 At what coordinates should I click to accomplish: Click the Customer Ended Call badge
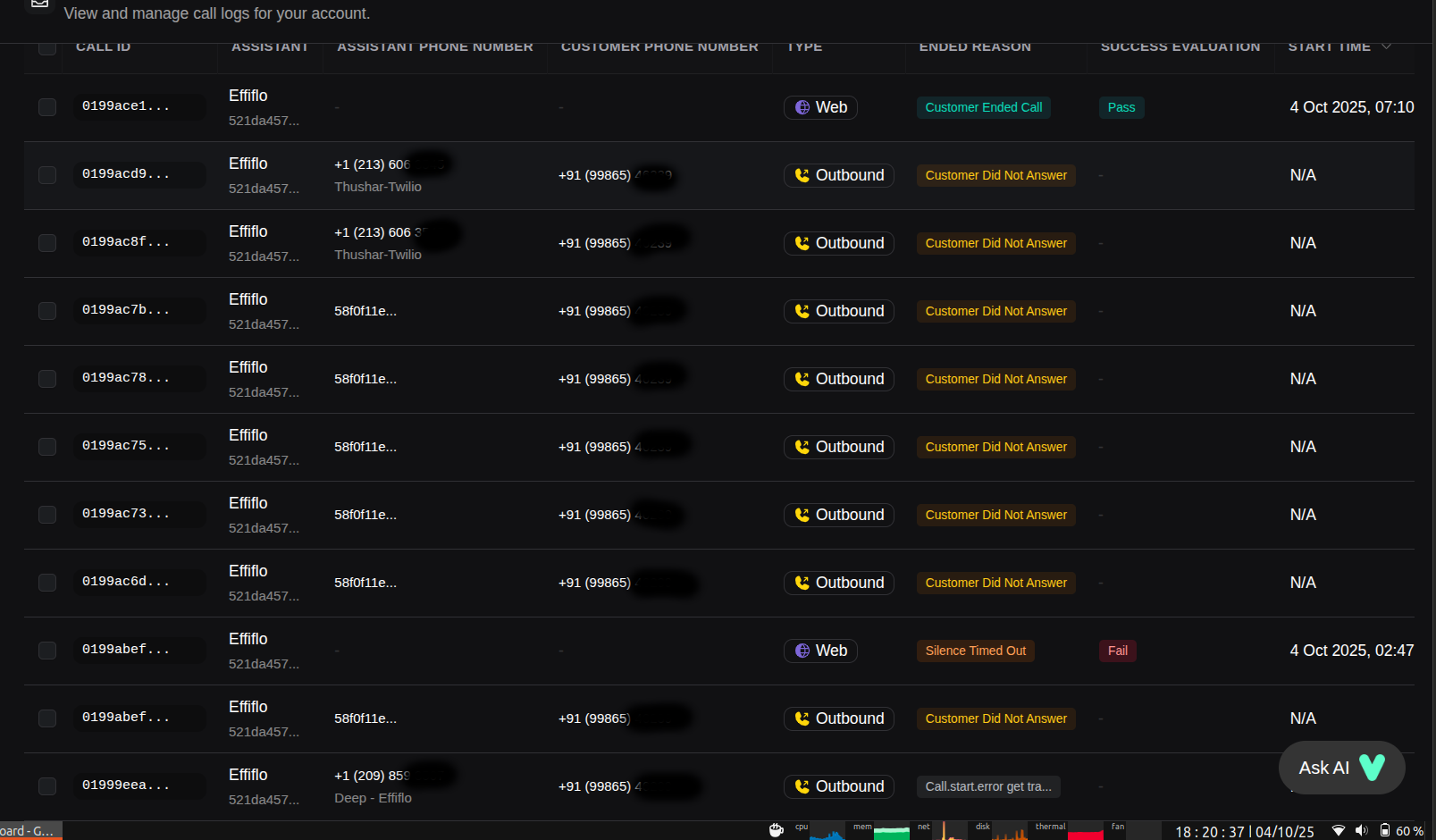983,107
